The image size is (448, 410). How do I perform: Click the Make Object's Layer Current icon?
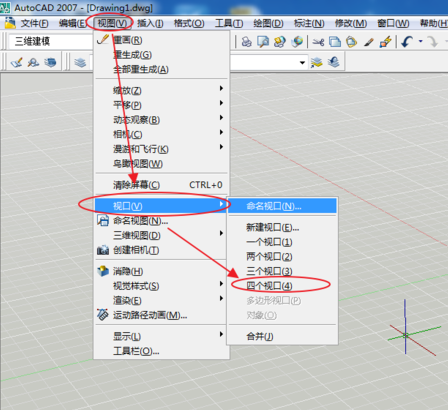pos(317,62)
